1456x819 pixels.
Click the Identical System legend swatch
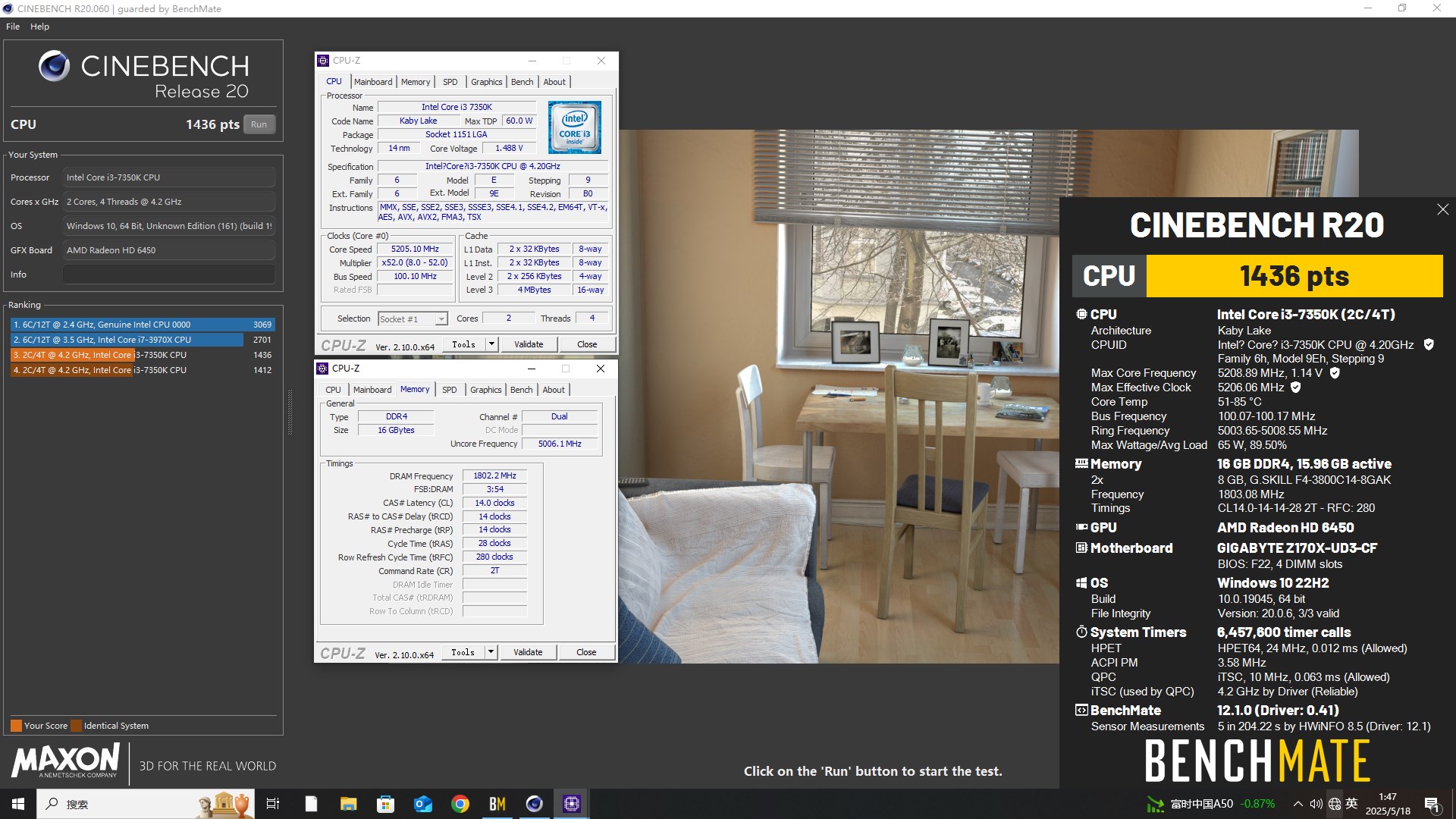point(75,726)
